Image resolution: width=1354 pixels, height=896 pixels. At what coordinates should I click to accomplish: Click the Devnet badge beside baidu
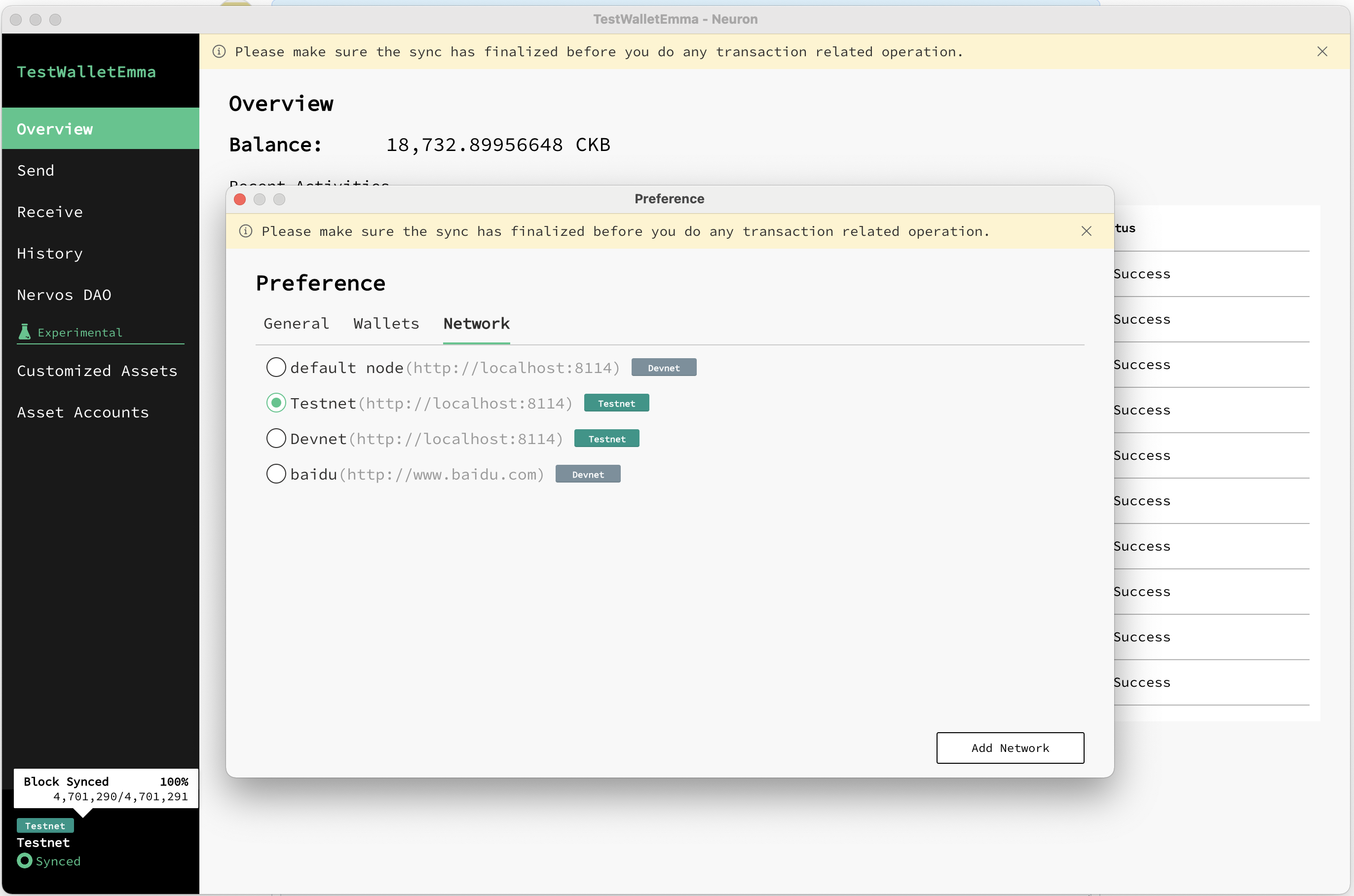588,474
